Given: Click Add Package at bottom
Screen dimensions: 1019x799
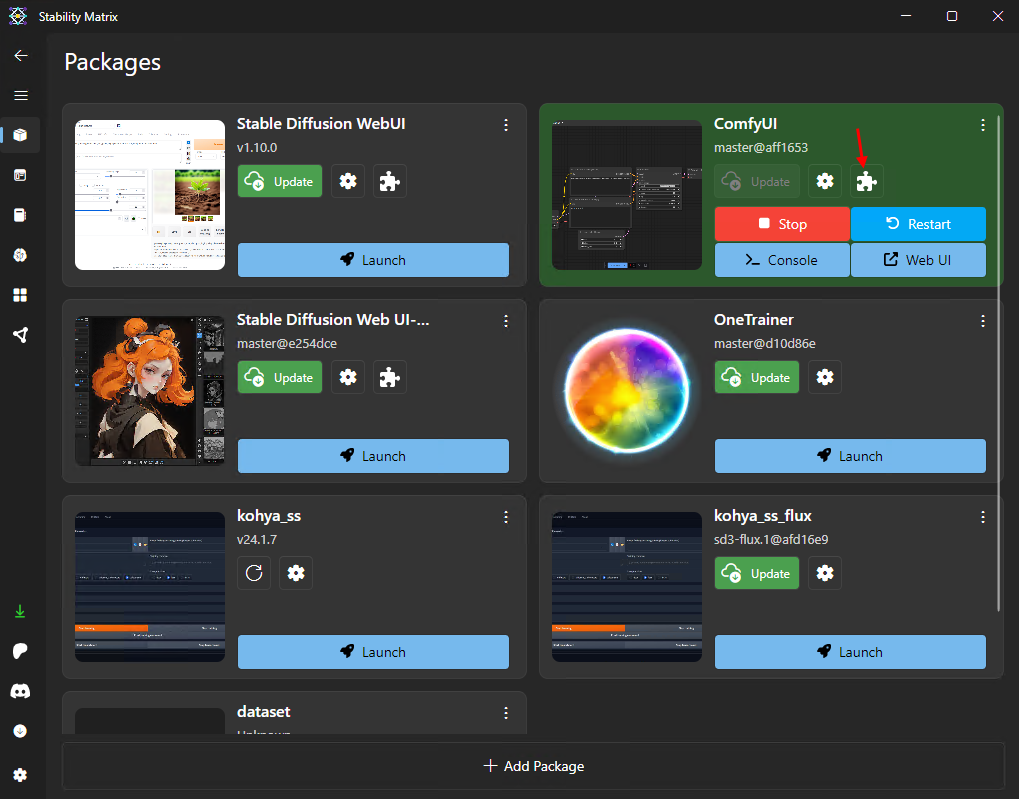Looking at the screenshot, I should [x=534, y=766].
